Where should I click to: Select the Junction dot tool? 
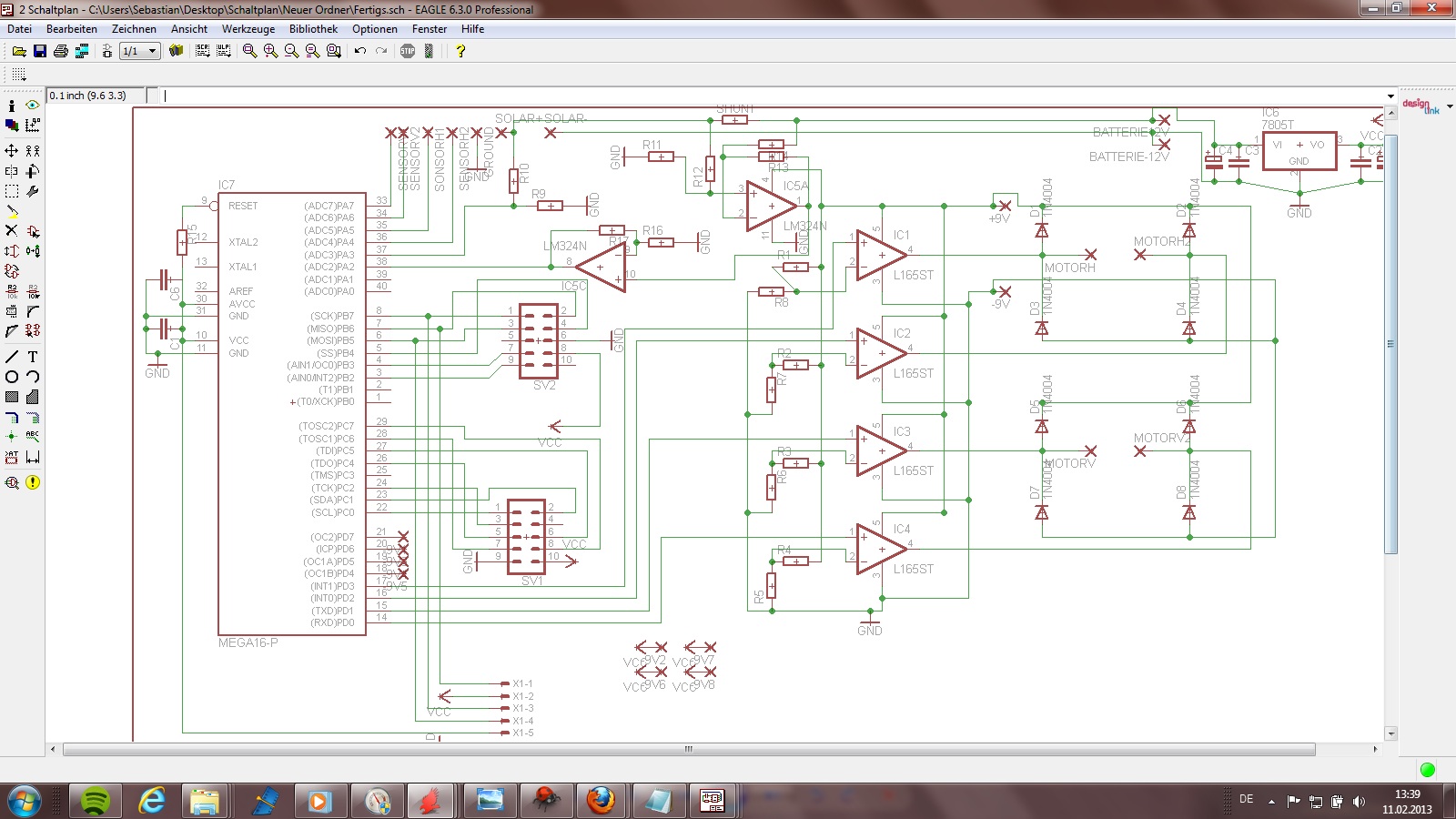coord(12,437)
